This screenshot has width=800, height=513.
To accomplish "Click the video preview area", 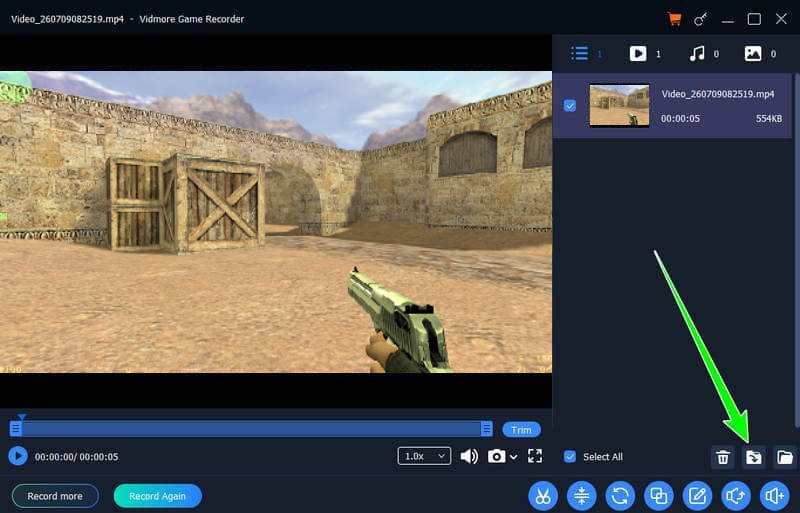I will coord(276,222).
